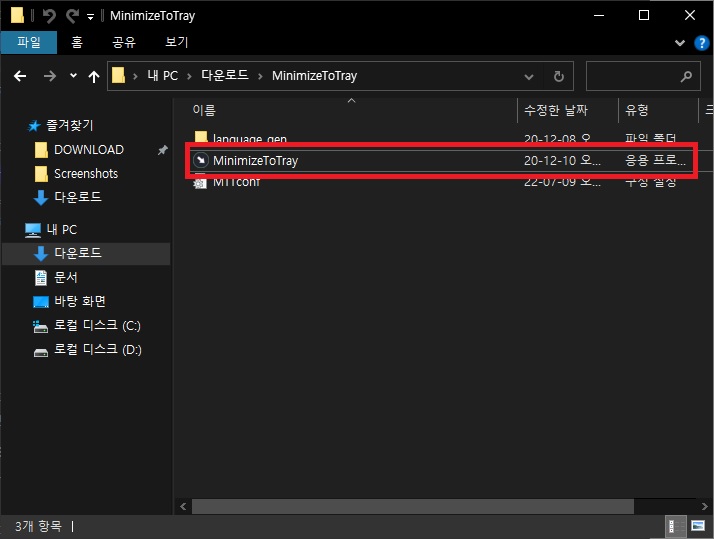Screen dimensions: 714x539
Task: Select the language_gen folder
Action: coord(250,138)
